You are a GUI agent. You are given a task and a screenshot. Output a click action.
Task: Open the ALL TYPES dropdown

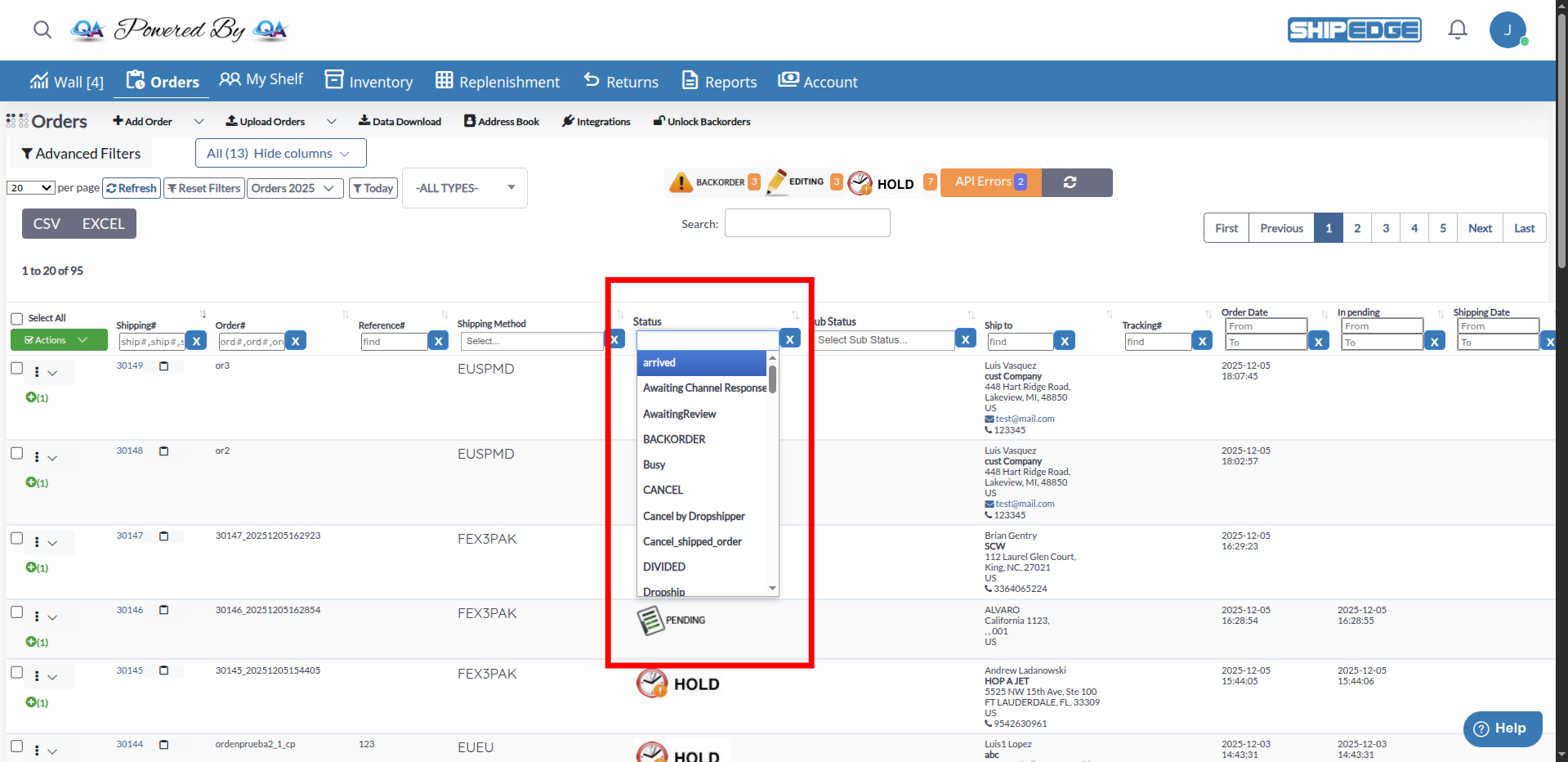464,188
